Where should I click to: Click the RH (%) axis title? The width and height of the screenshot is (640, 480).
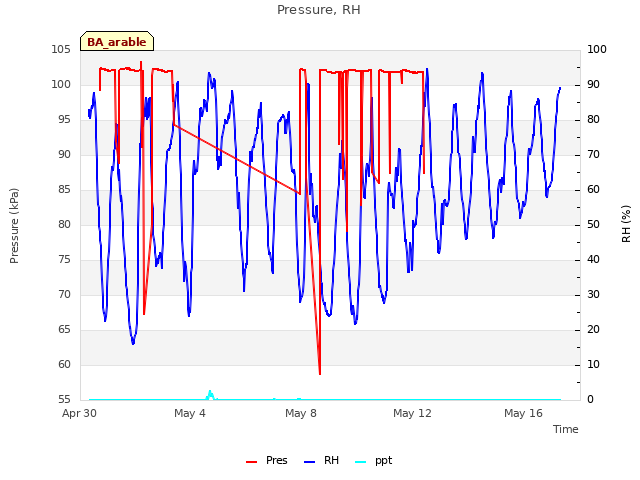[626, 224]
